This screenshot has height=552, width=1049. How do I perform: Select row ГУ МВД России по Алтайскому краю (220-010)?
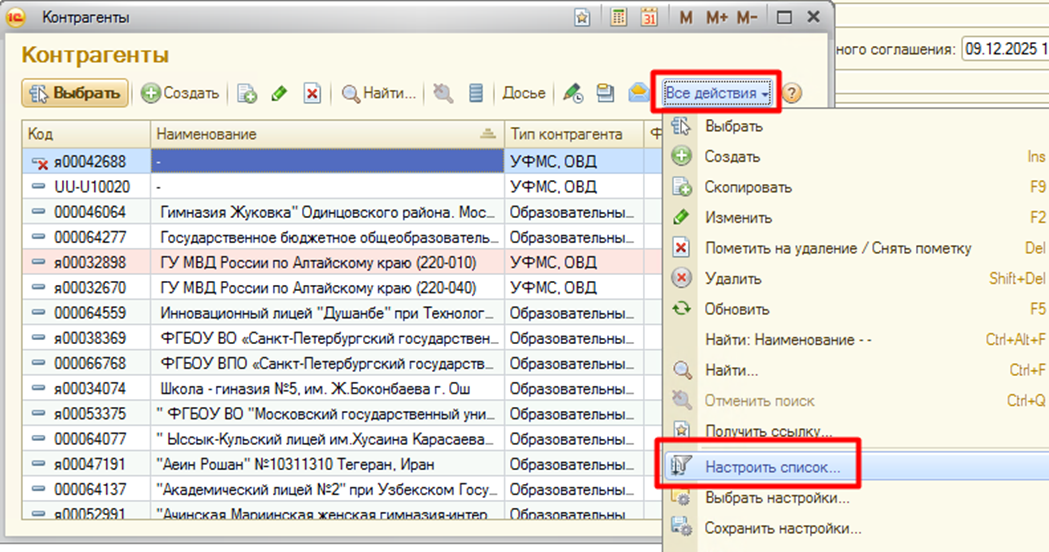318,262
